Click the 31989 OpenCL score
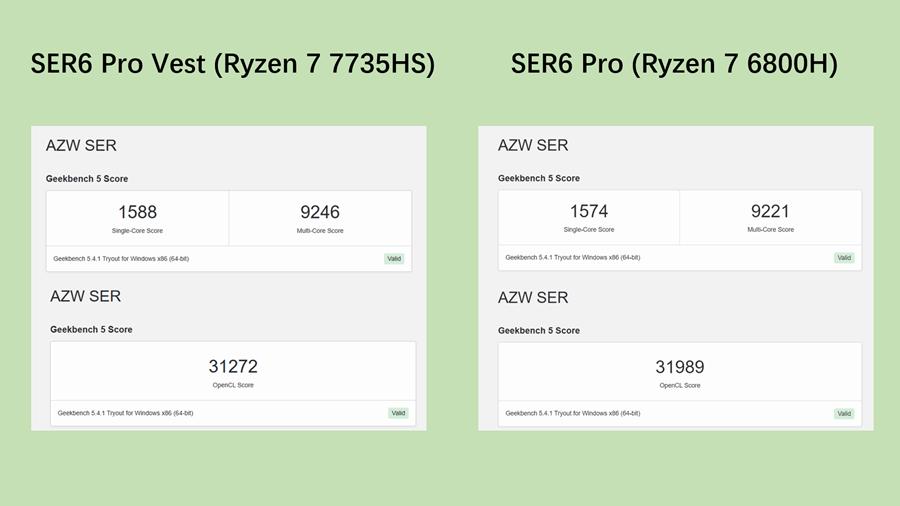 (x=679, y=367)
